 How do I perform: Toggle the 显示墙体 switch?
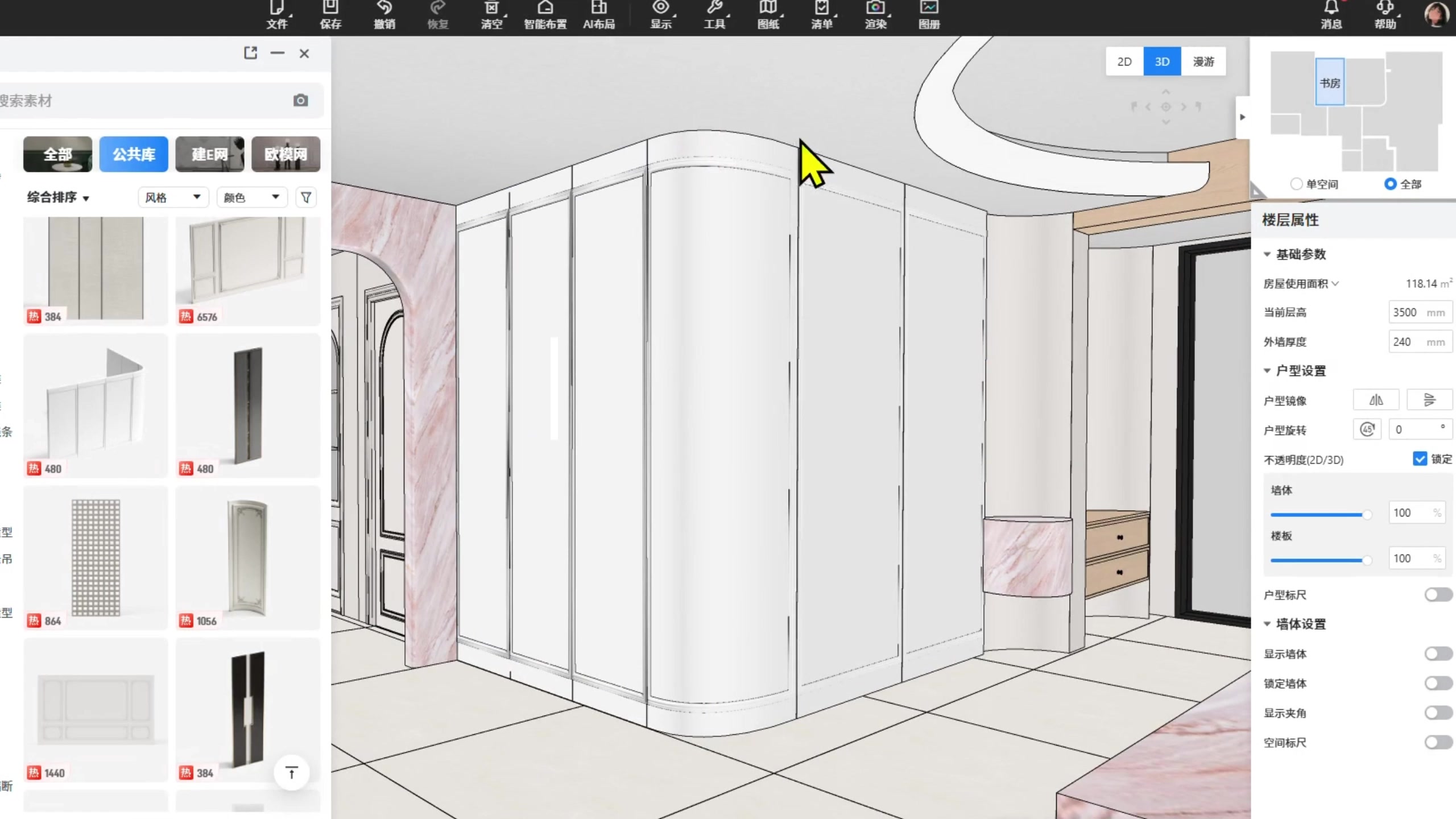pos(1438,653)
